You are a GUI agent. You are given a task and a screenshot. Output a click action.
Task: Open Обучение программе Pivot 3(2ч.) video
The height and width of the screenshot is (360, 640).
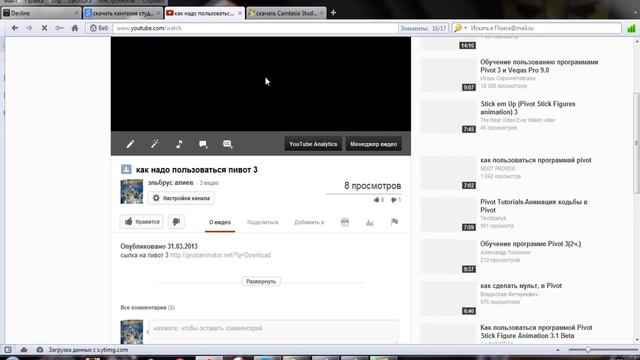530,244
